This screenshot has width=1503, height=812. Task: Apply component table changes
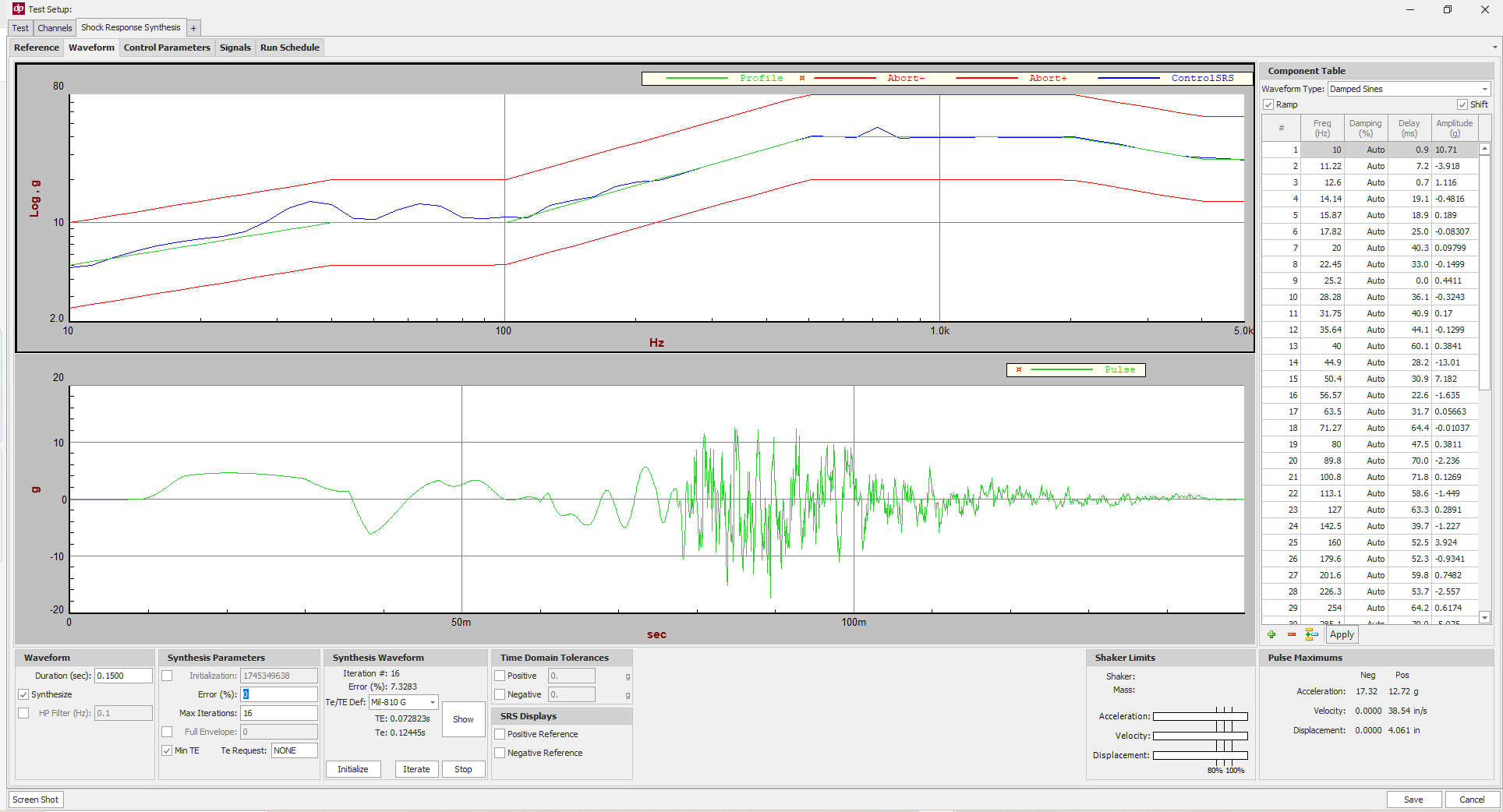click(x=1342, y=634)
